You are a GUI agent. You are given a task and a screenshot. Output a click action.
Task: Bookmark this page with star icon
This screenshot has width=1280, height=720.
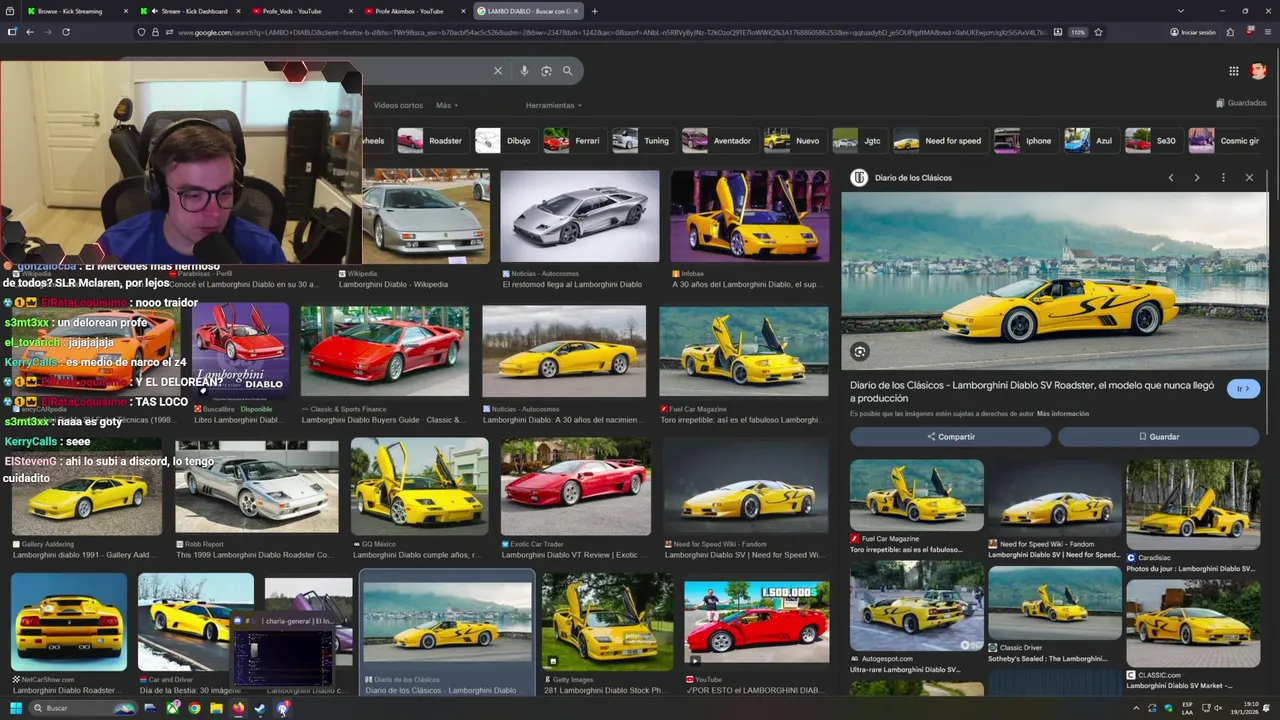tap(1099, 32)
